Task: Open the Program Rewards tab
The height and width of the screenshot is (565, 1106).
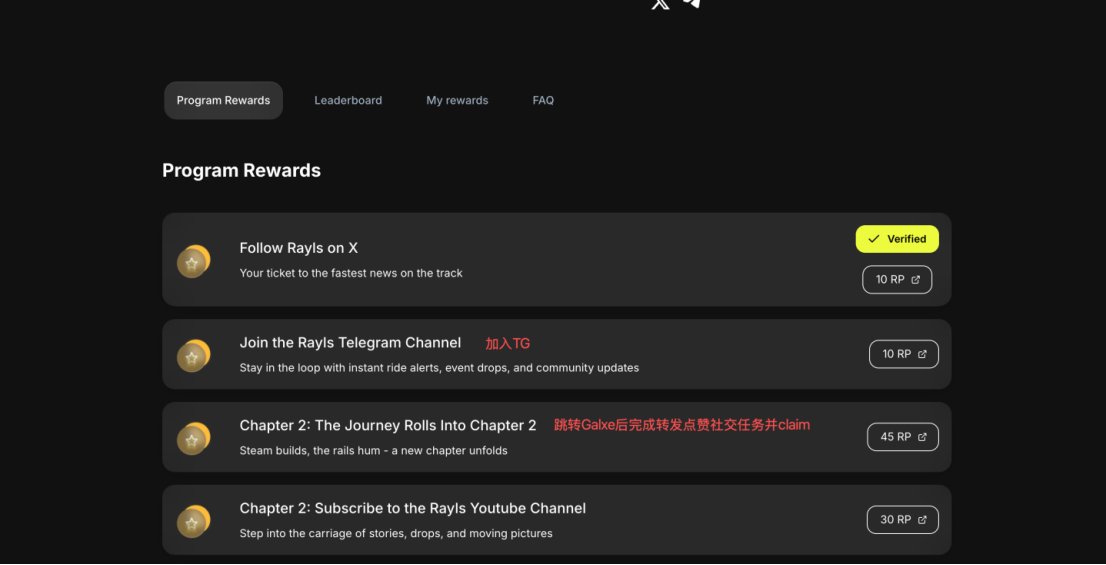Action: (223, 100)
